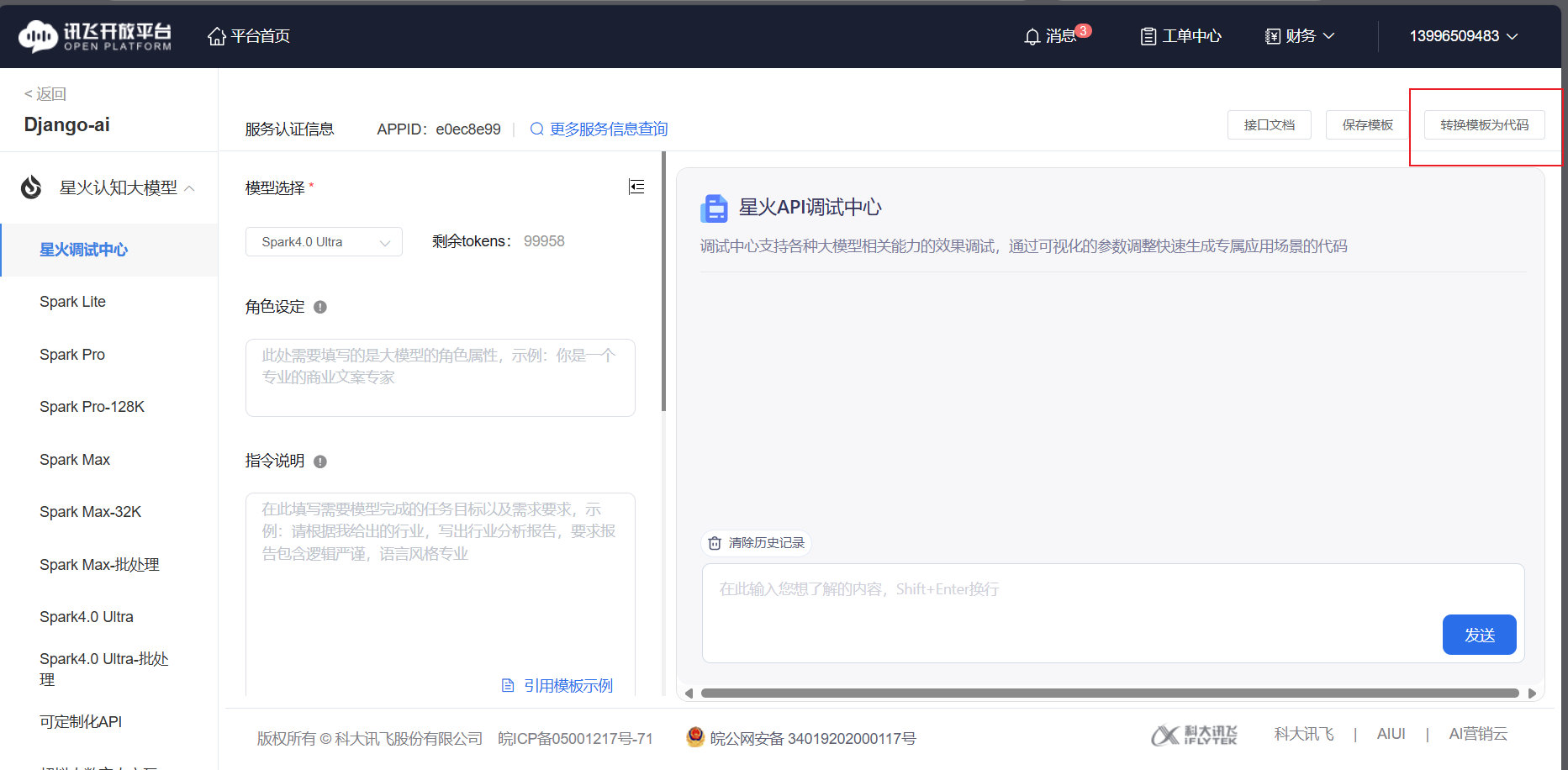Click the trash icon to clear history
This screenshot has width=1568, height=770.
715,543
